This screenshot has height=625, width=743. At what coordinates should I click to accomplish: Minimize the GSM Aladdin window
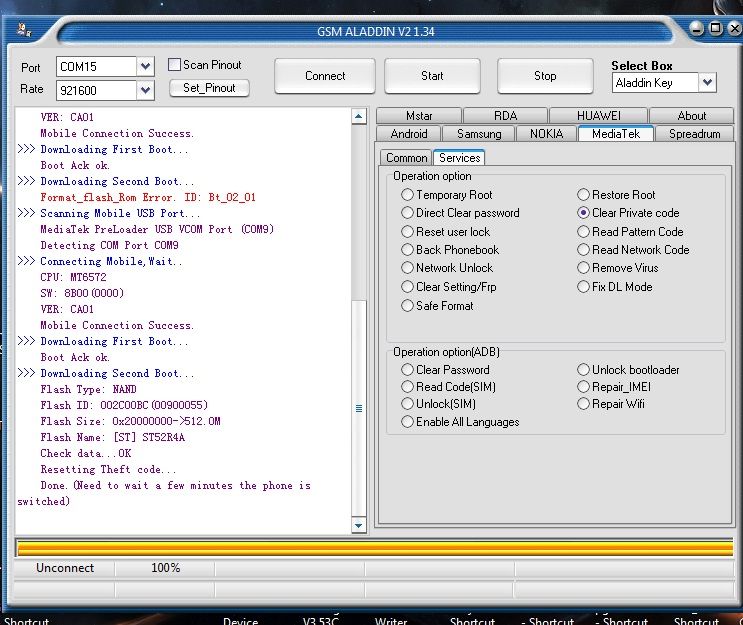[x=696, y=29]
